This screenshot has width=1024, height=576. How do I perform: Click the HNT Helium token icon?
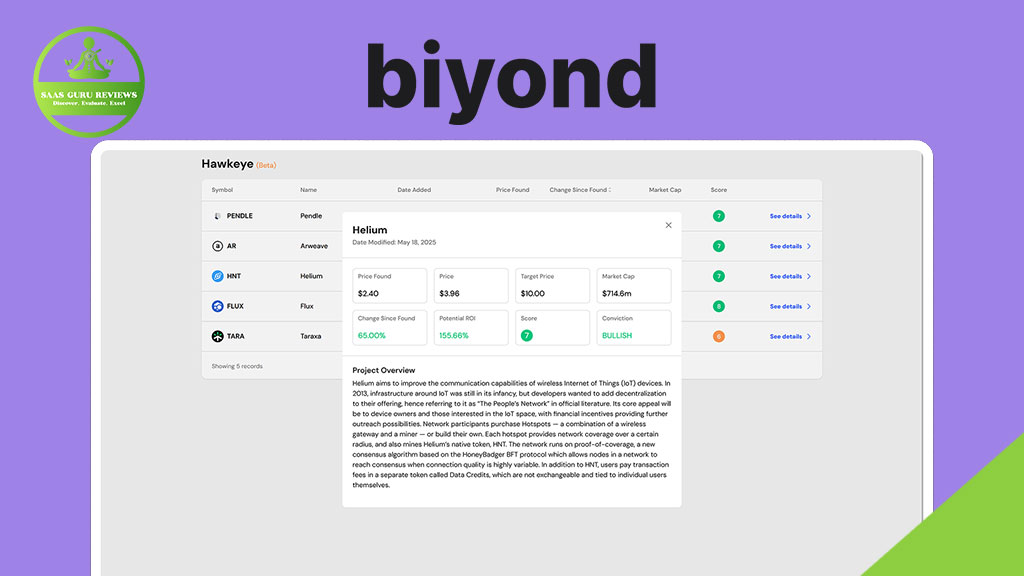coord(217,276)
